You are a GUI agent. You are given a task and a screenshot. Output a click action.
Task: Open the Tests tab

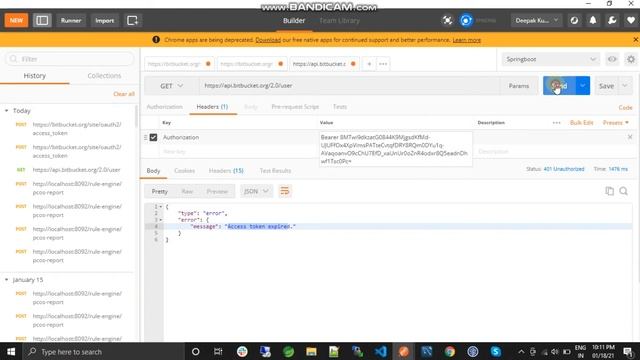(340, 107)
